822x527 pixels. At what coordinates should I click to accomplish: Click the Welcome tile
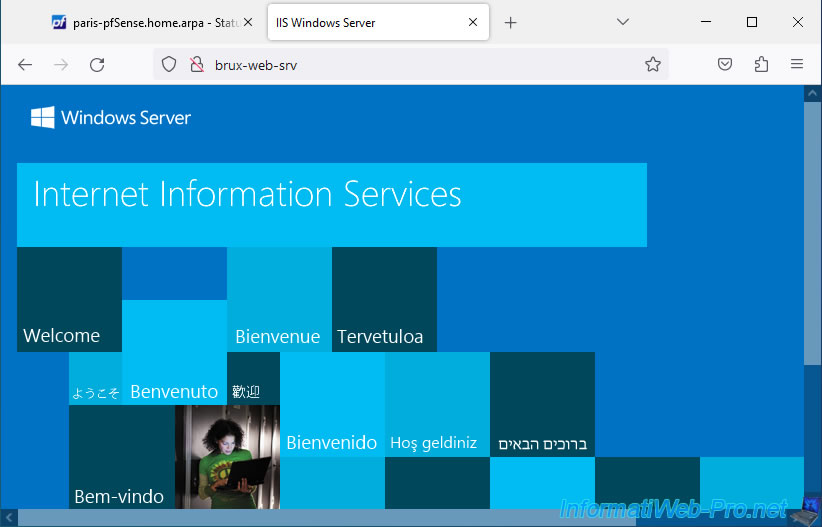click(69, 299)
